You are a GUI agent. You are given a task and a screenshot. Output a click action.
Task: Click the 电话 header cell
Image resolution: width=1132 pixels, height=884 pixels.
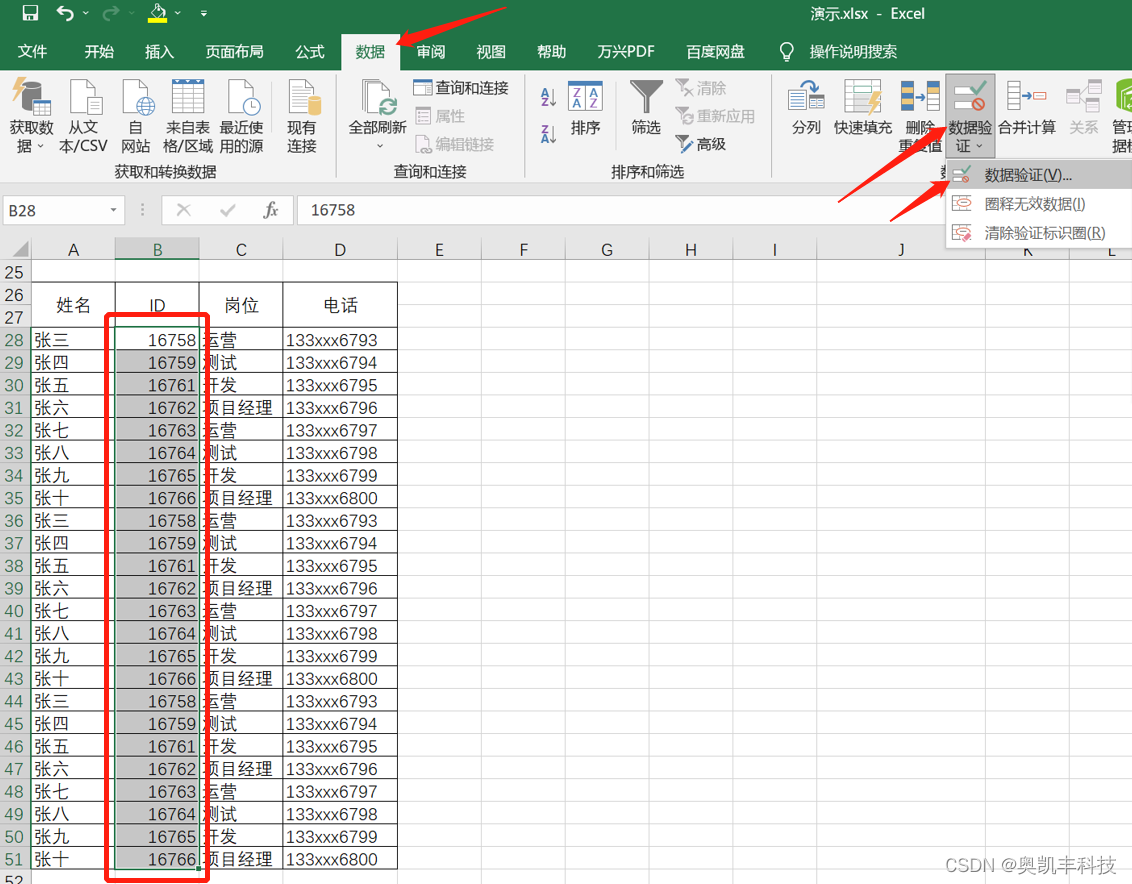click(340, 306)
